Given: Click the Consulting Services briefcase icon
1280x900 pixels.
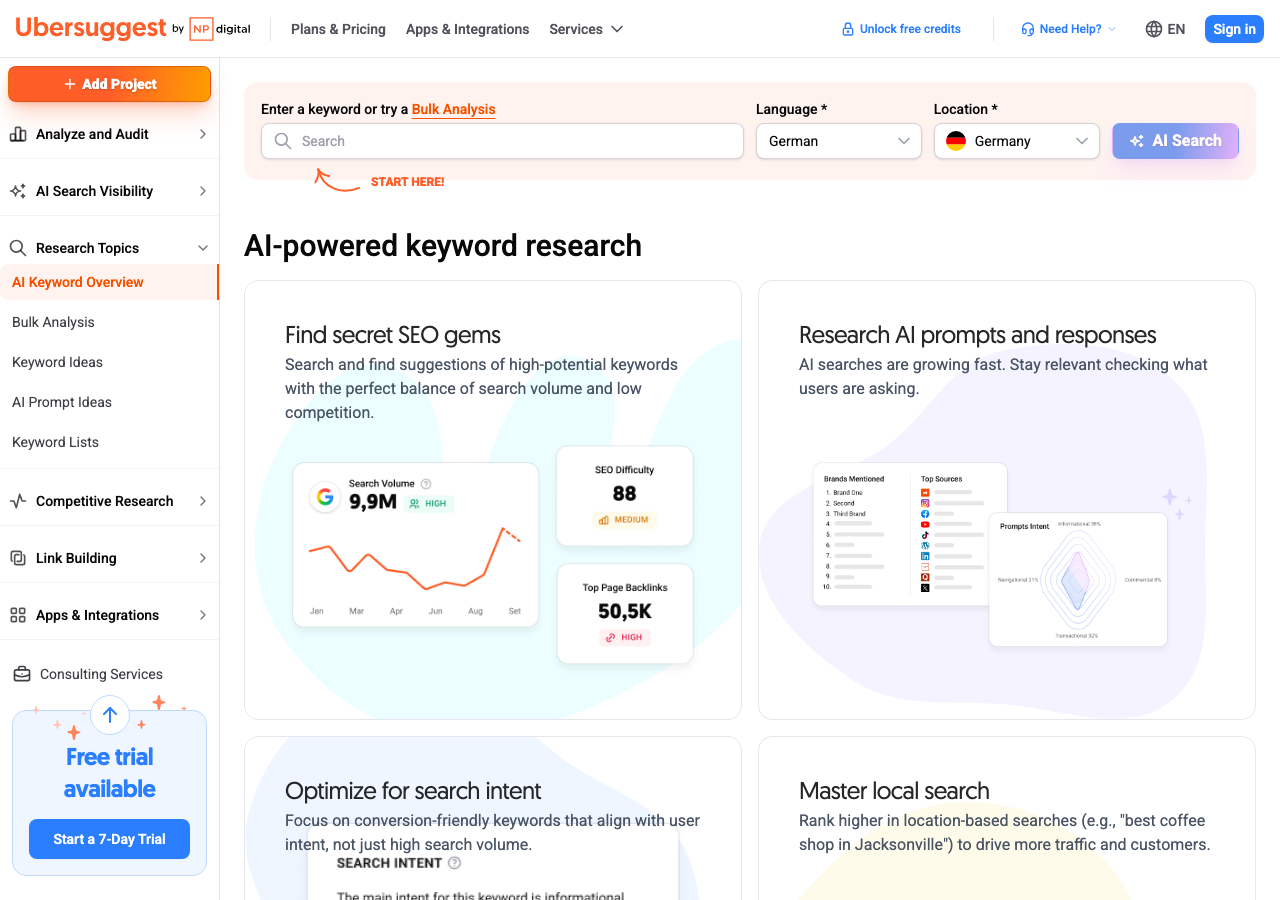Looking at the screenshot, I should (x=22, y=674).
